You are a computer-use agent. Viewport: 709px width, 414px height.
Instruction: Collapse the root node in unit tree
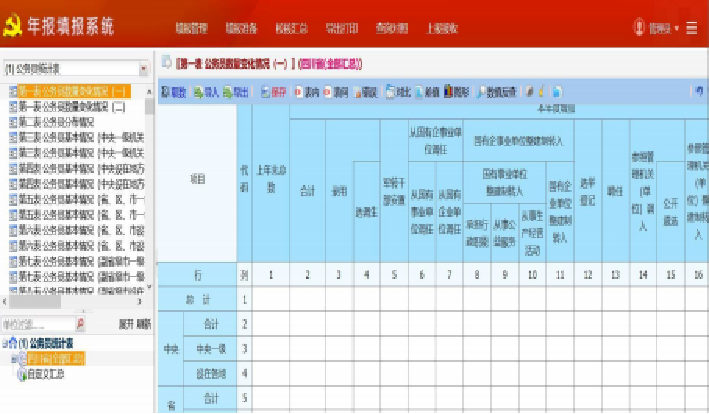tap(5, 343)
